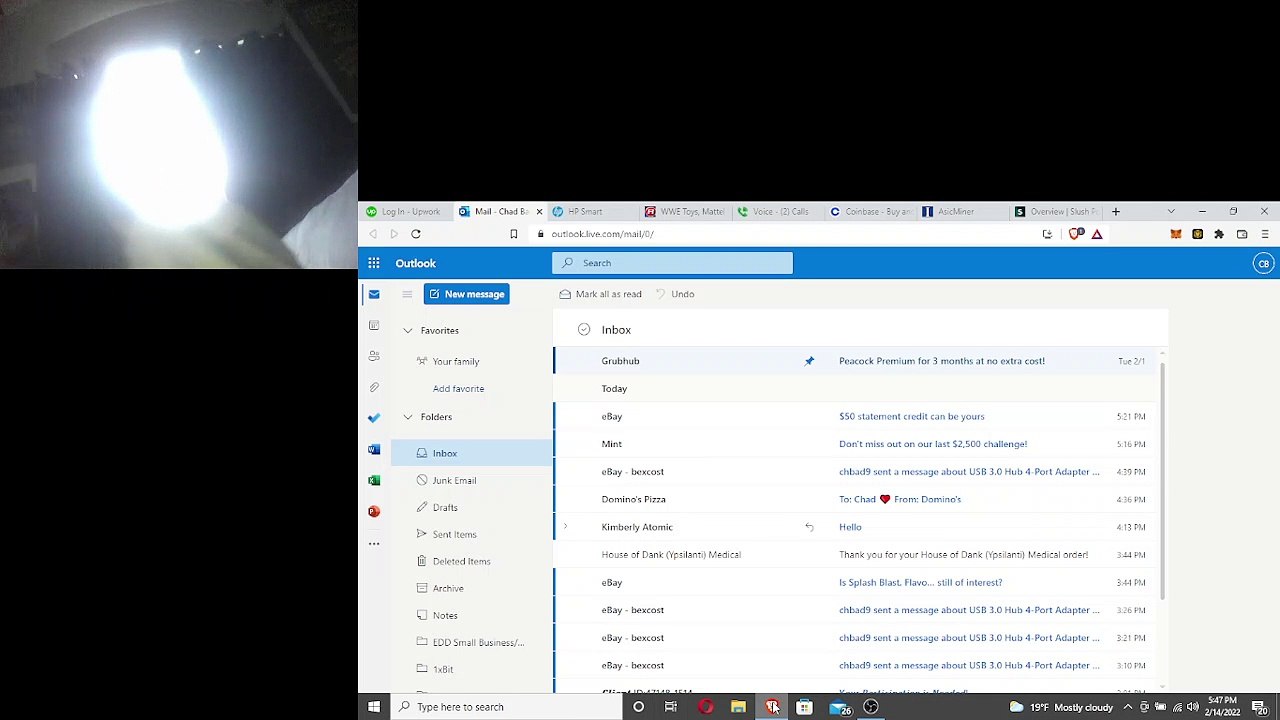The image size is (1280, 720).
Task: Open the Brave Shields lion icon
Action: point(1076,234)
